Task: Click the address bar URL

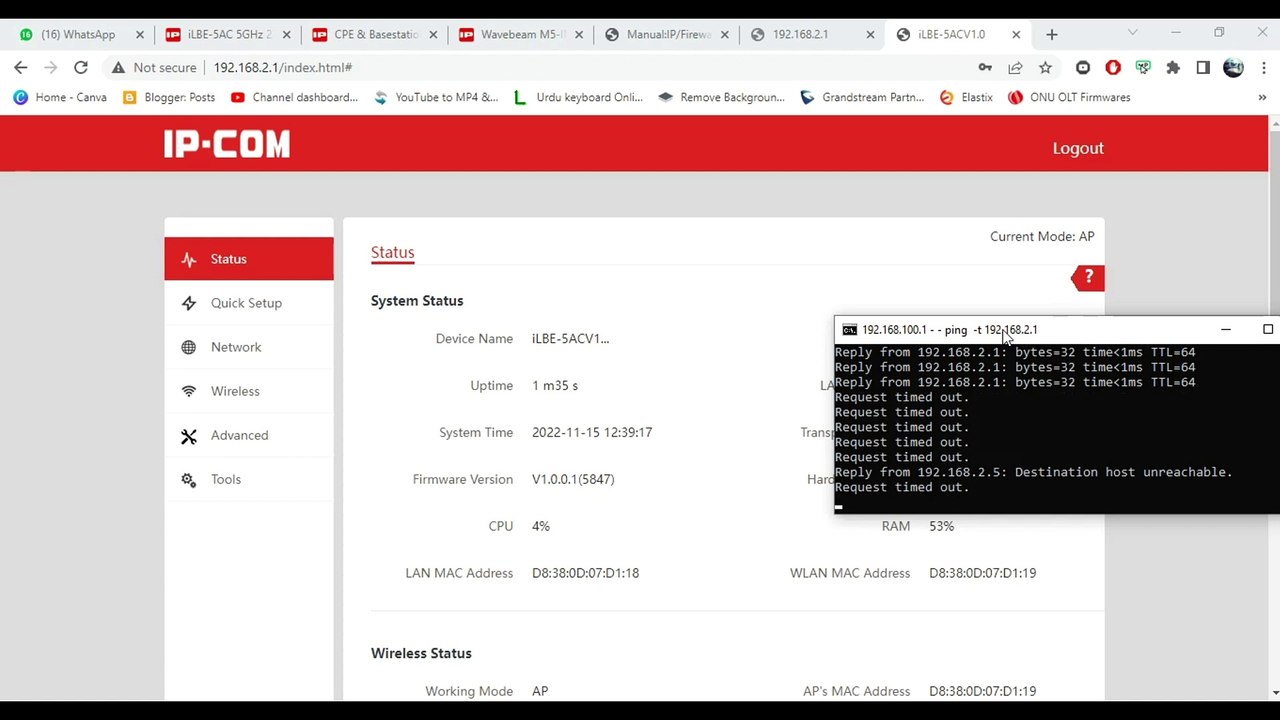Action: (283, 67)
